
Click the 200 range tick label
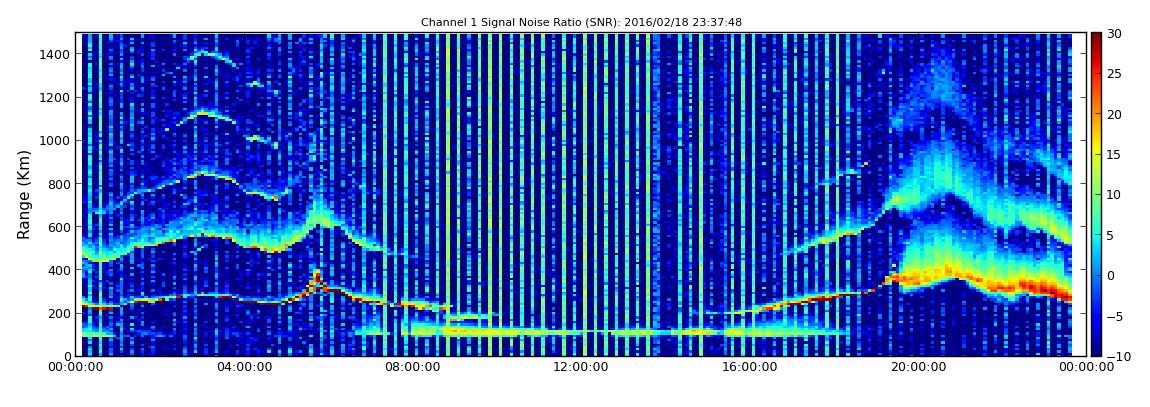(x=56, y=314)
